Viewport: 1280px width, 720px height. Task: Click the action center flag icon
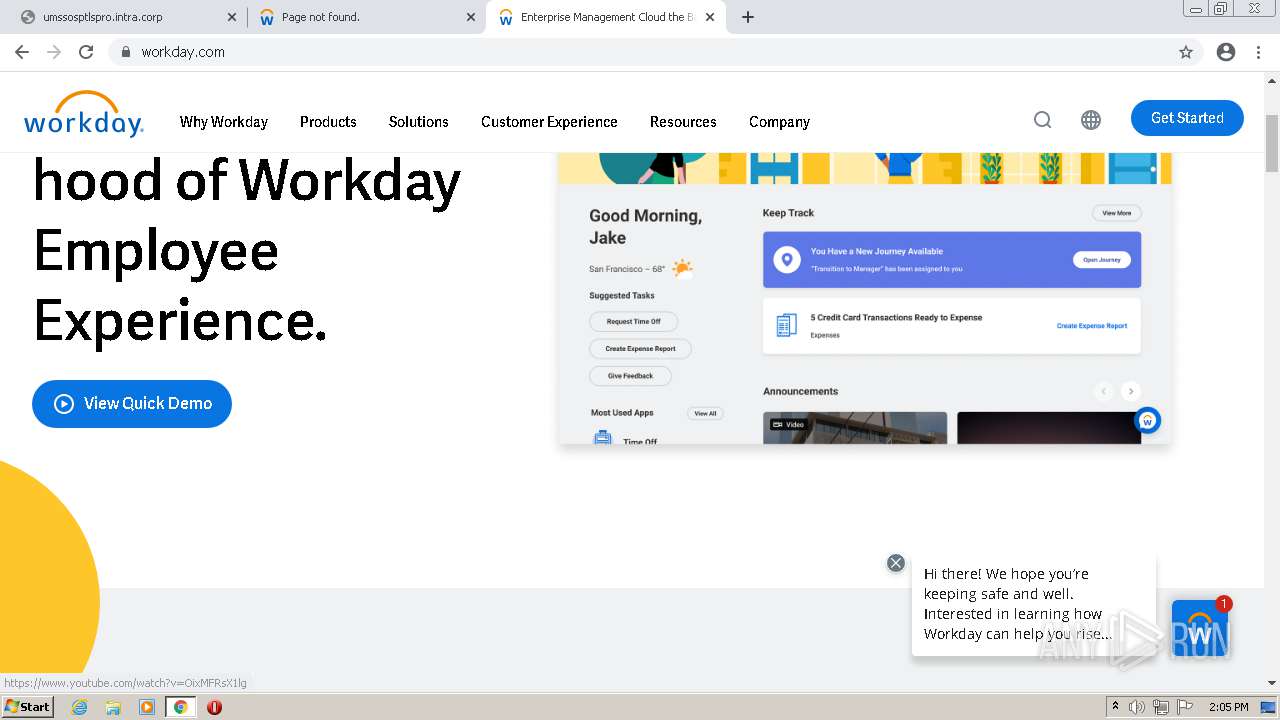click(x=1185, y=707)
